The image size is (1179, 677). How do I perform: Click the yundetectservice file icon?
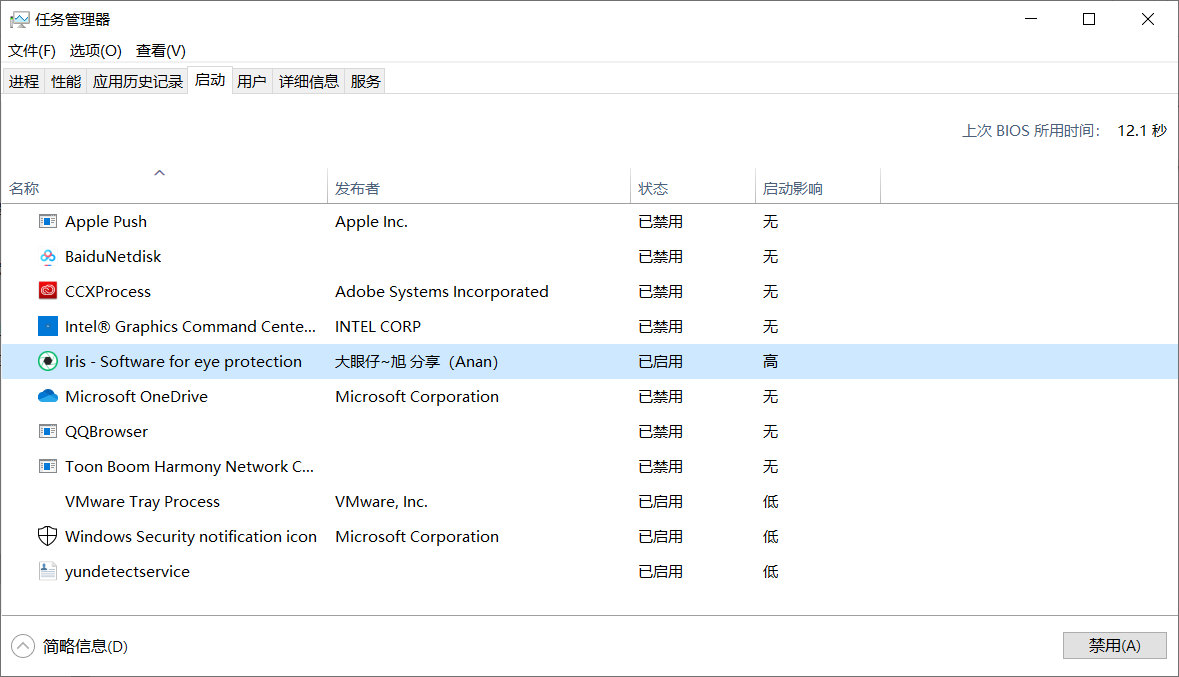(x=47, y=572)
